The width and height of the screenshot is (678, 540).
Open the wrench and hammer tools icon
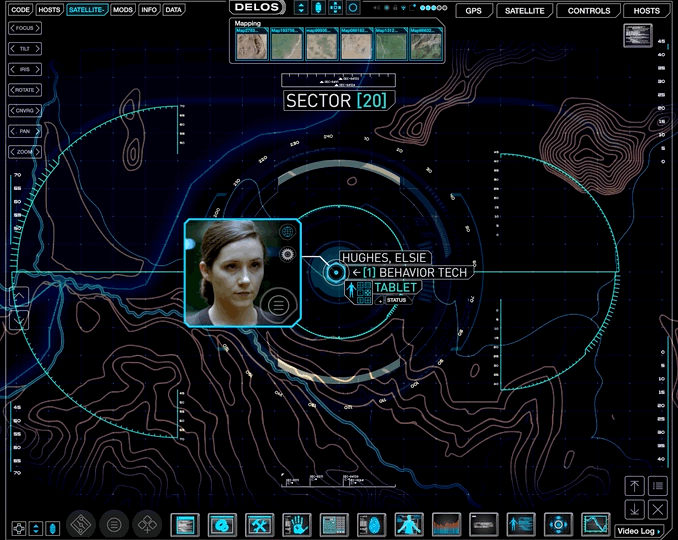[259, 525]
